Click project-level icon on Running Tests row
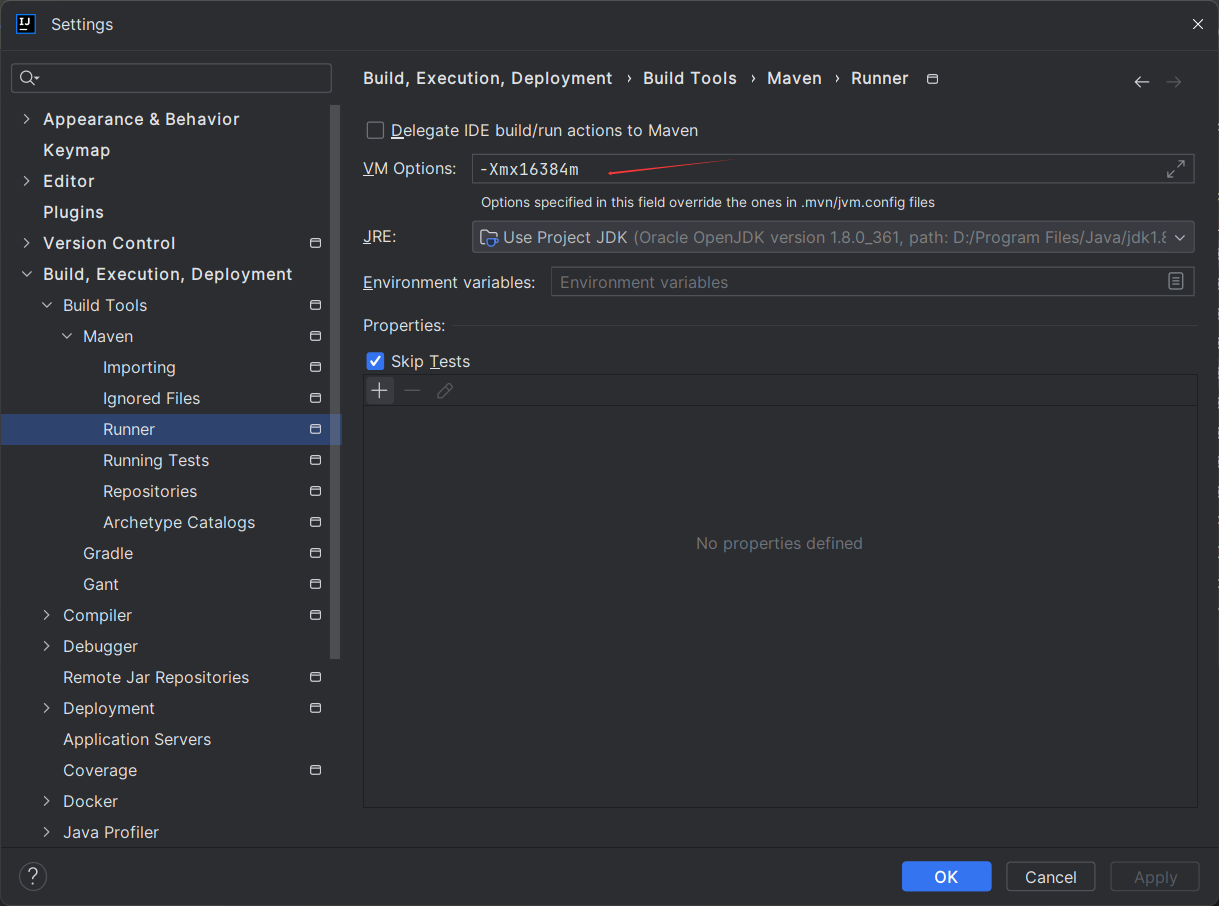Viewport: 1219px width, 906px height. click(x=315, y=460)
